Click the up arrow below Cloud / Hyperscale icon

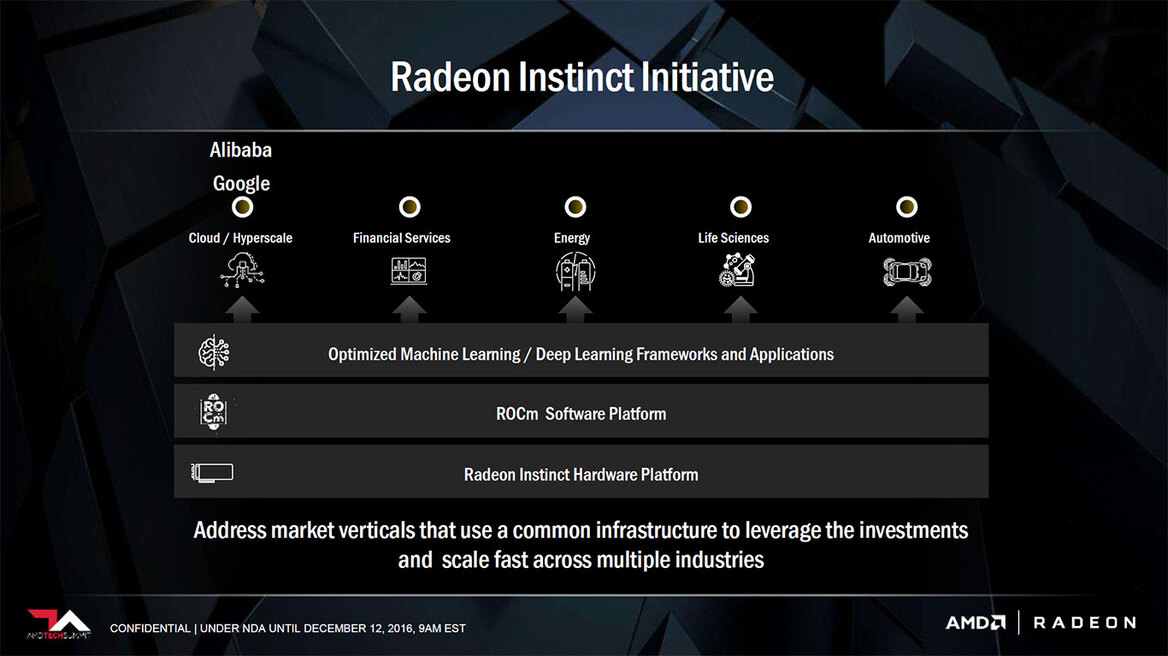(x=242, y=310)
